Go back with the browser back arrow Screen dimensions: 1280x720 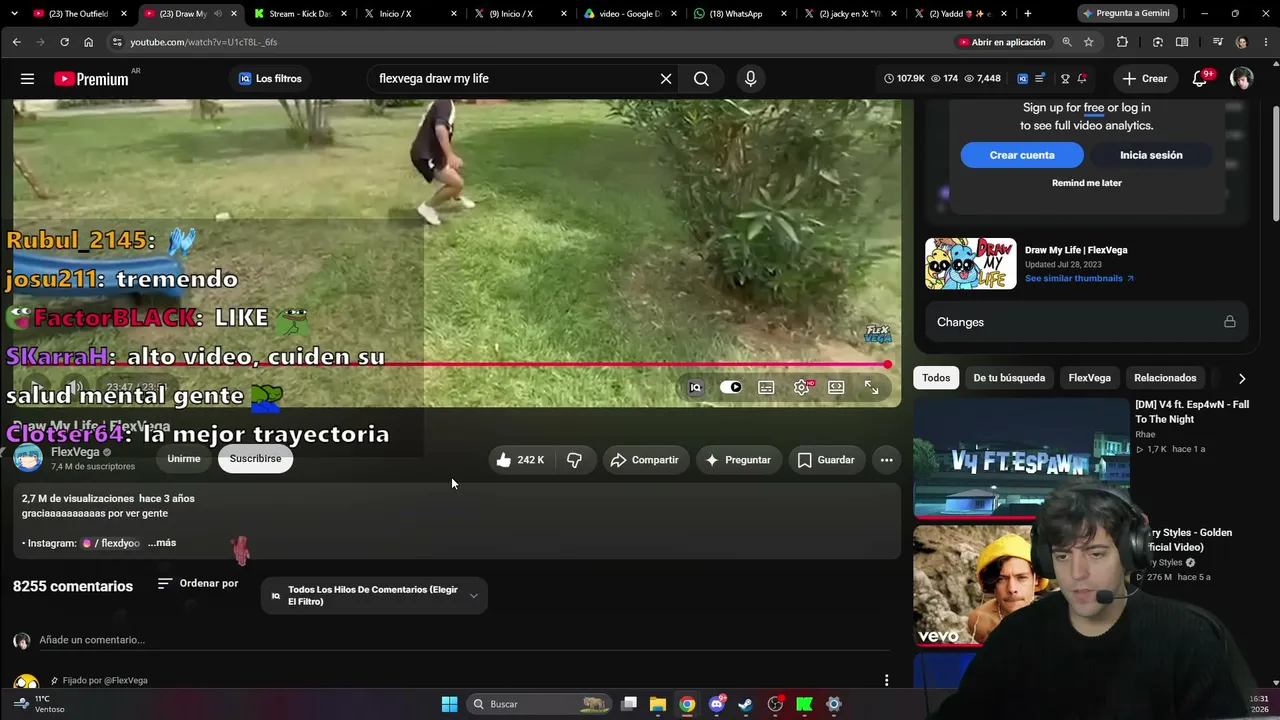pyautogui.click(x=16, y=42)
